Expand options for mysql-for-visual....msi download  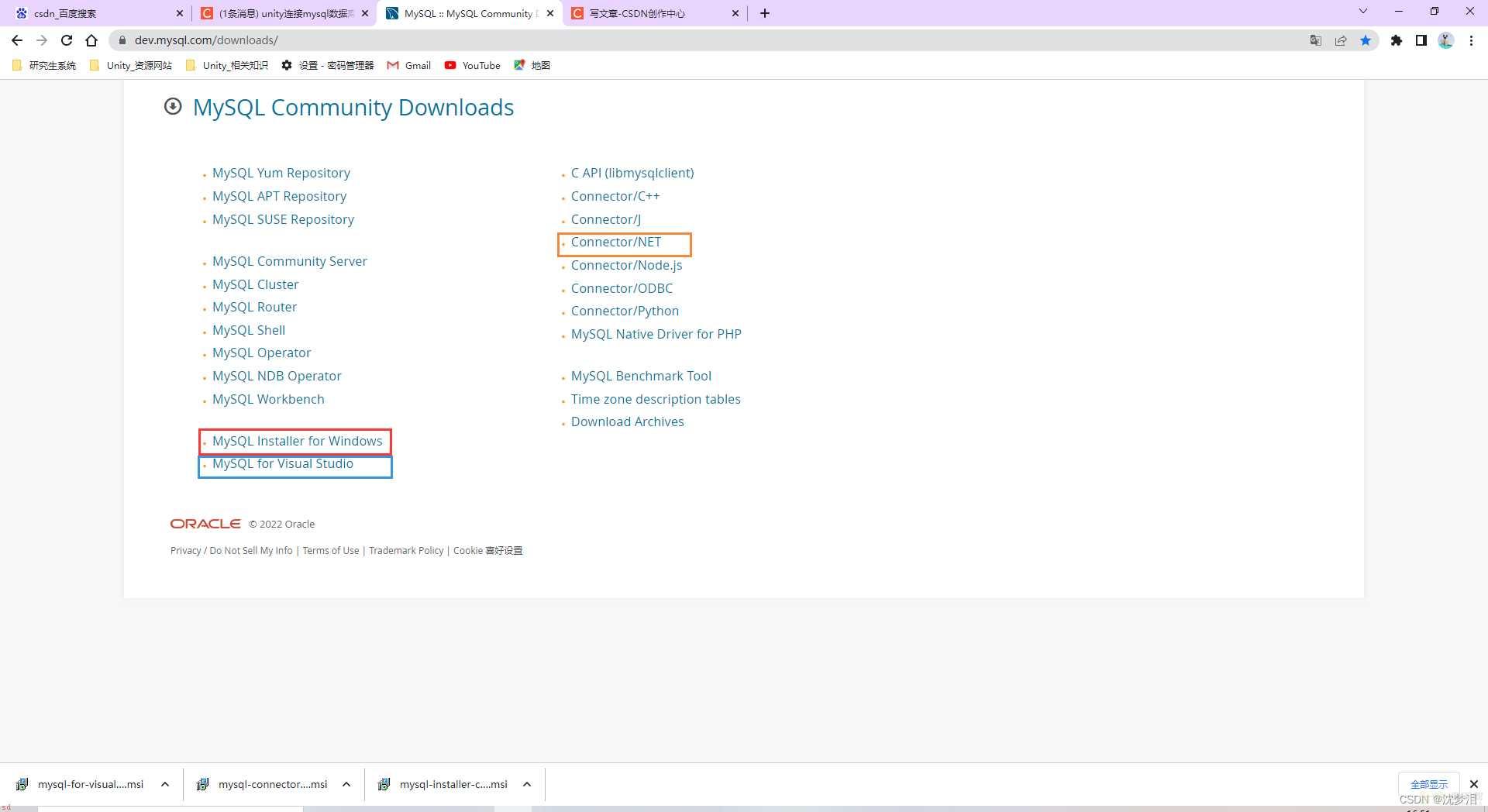[165, 784]
